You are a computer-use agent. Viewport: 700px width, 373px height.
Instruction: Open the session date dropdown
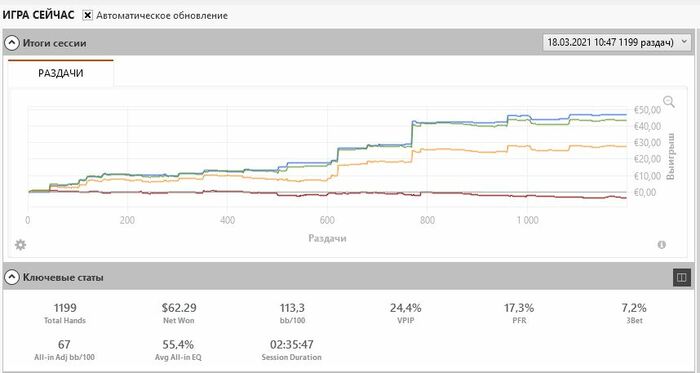pyautogui.click(x=616, y=42)
